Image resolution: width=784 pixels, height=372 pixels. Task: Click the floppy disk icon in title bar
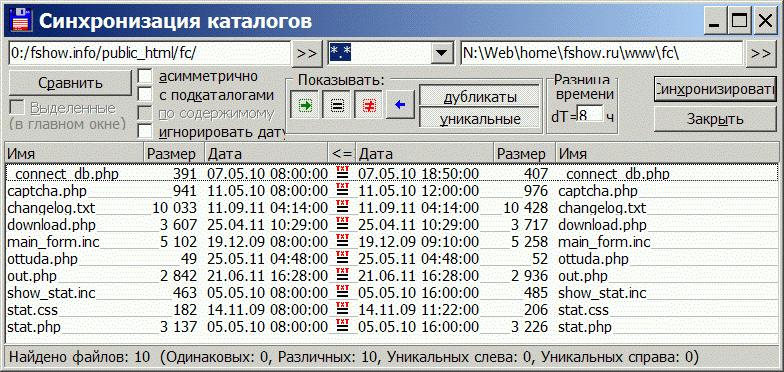coord(20,21)
